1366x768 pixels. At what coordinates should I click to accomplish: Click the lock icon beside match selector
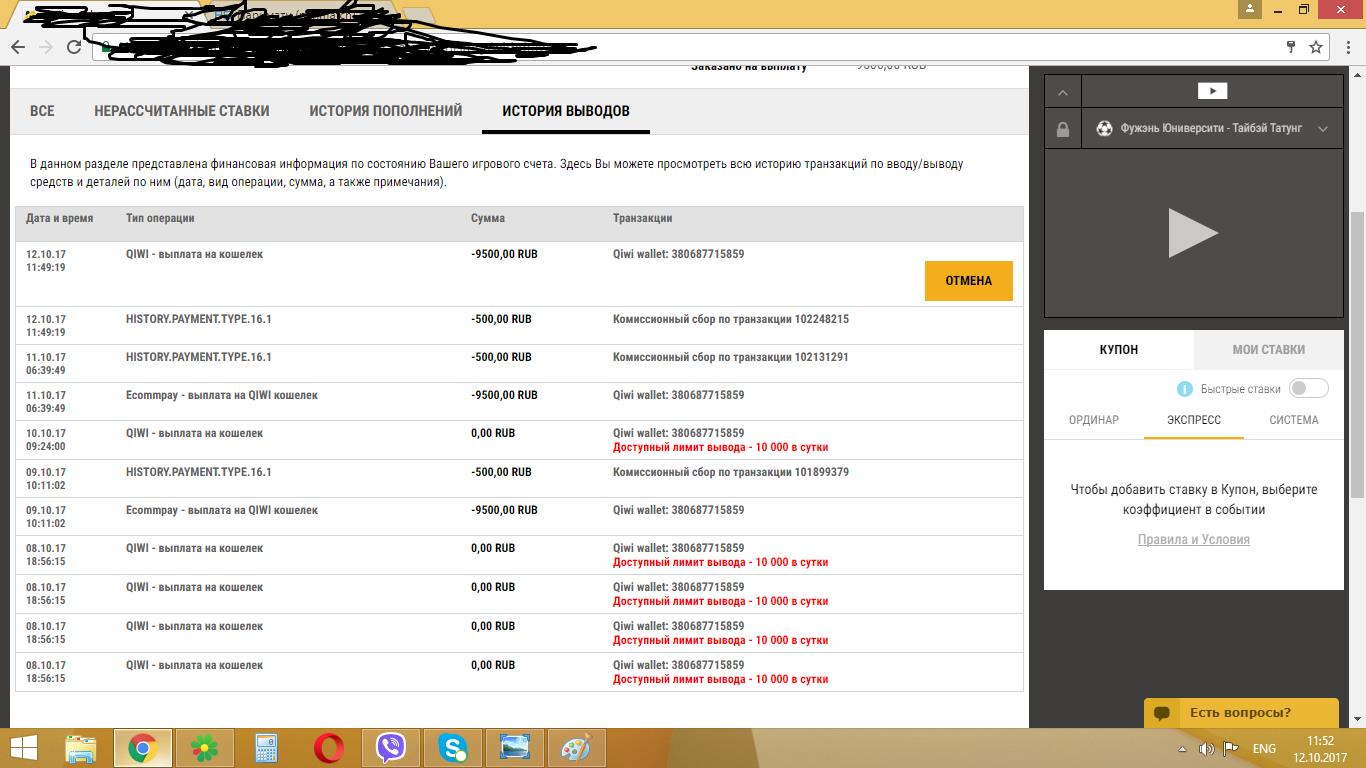(x=1062, y=129)
